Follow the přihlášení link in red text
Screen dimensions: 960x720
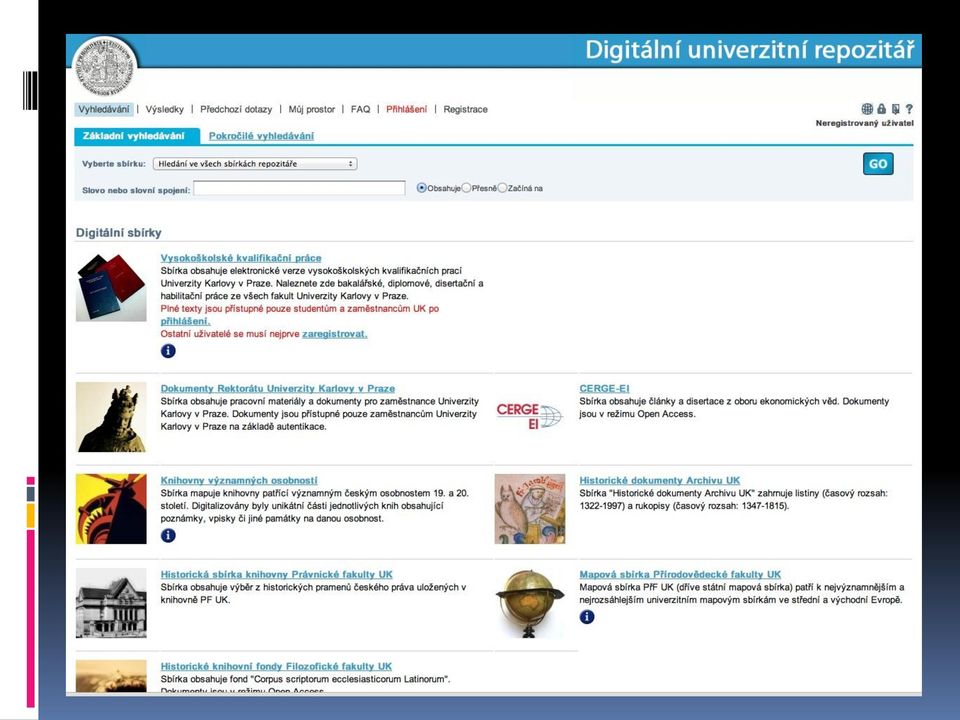[186, 321]
